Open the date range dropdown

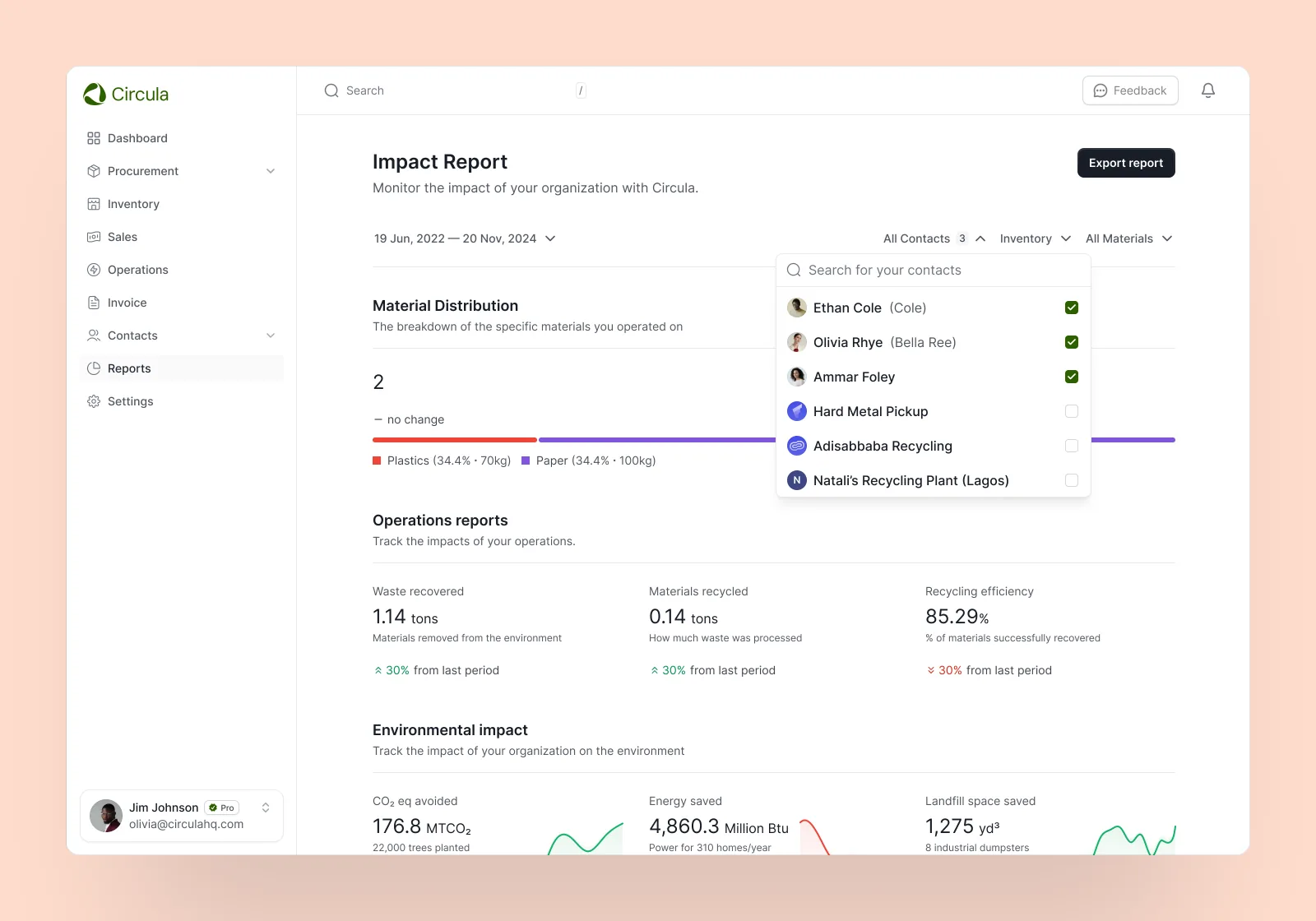pyautogui.click(x=465, y=238)
